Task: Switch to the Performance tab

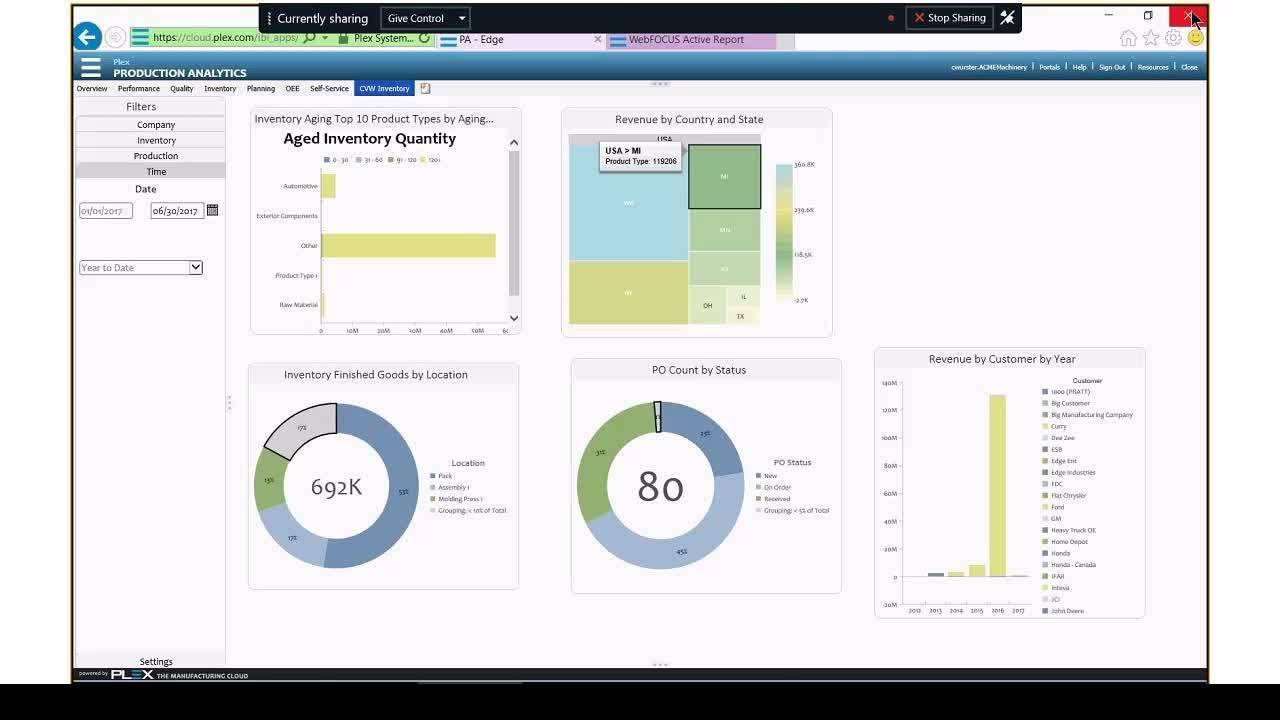Action: point(139,89)
